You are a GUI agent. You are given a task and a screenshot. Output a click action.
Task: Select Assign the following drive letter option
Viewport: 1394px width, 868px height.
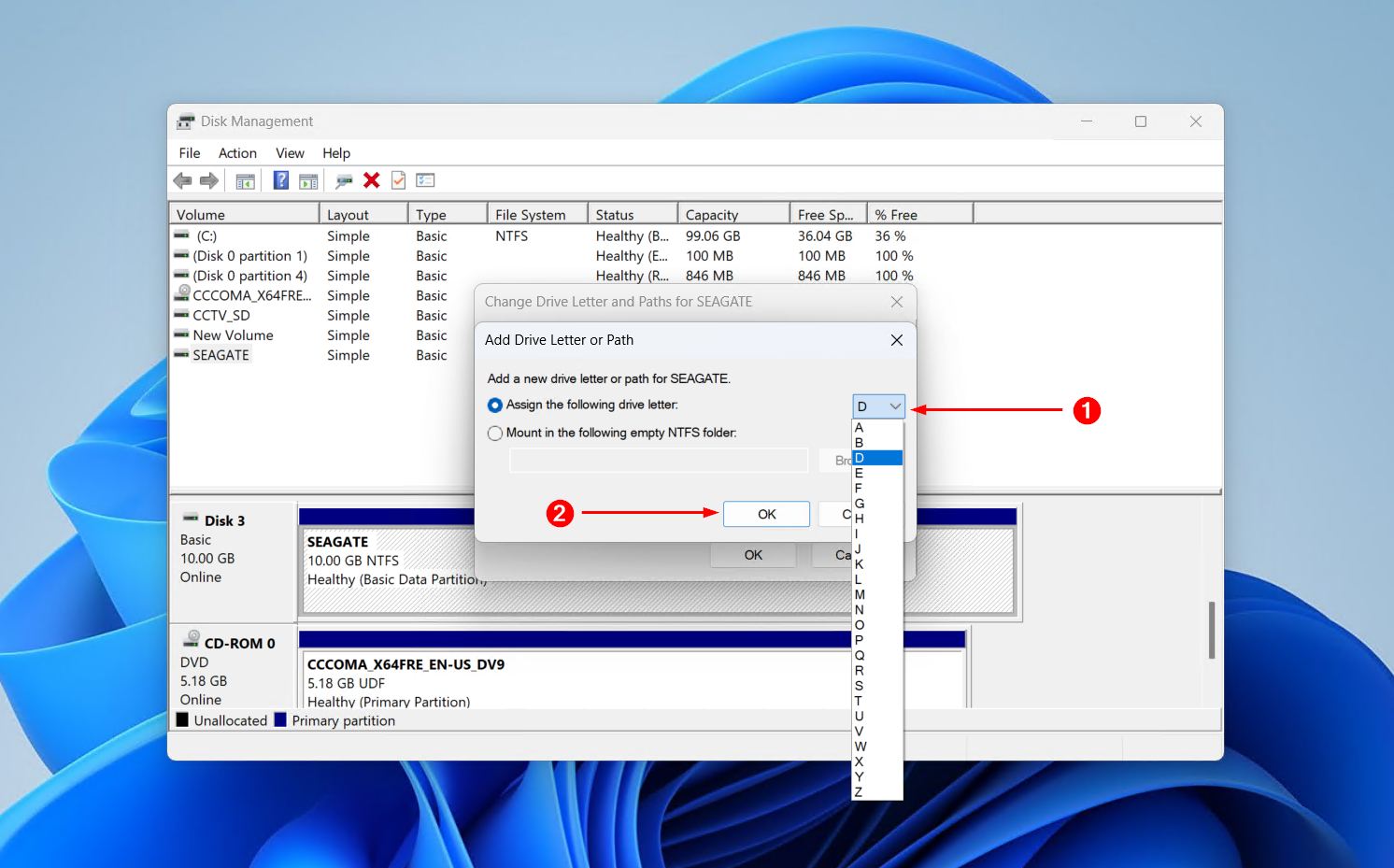[x=495, y=406]
